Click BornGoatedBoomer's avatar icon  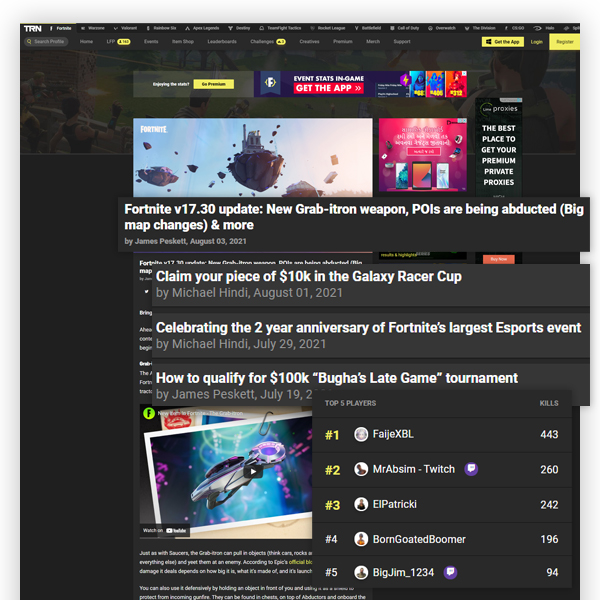[361, 539]
